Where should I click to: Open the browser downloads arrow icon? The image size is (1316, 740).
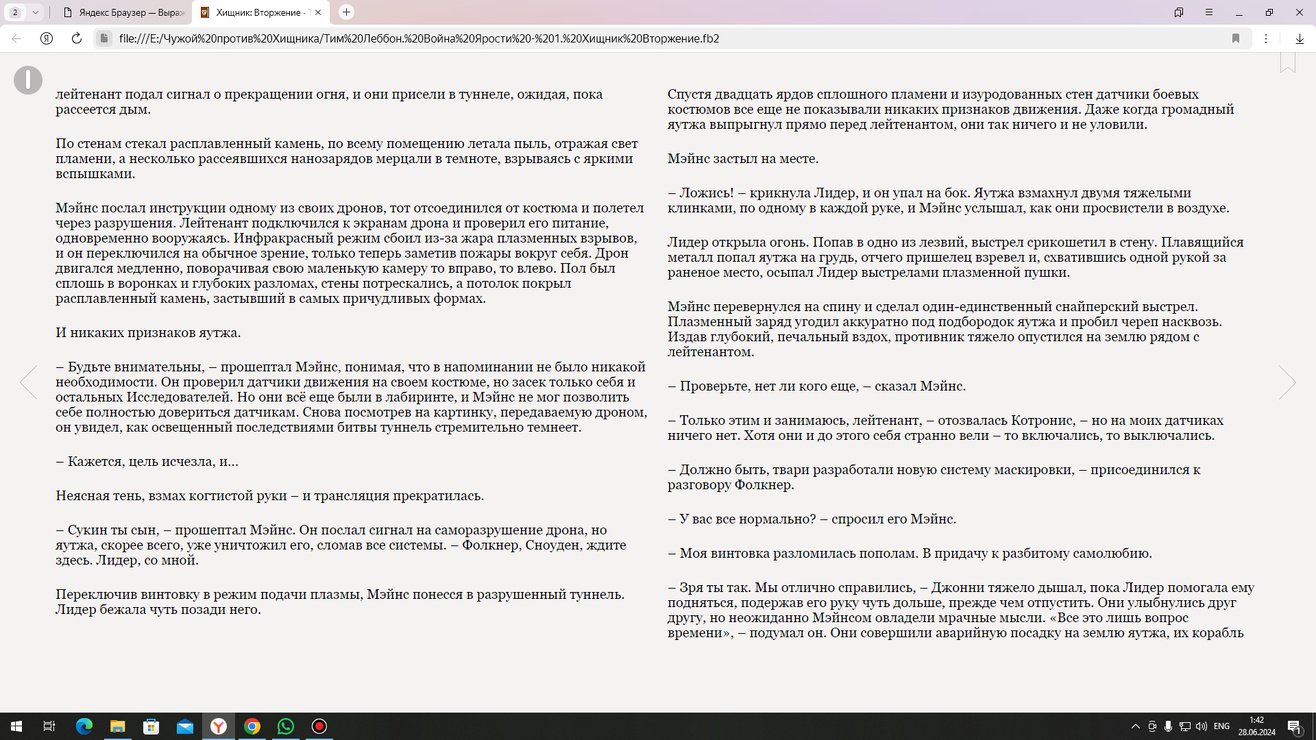[1299, 38]
